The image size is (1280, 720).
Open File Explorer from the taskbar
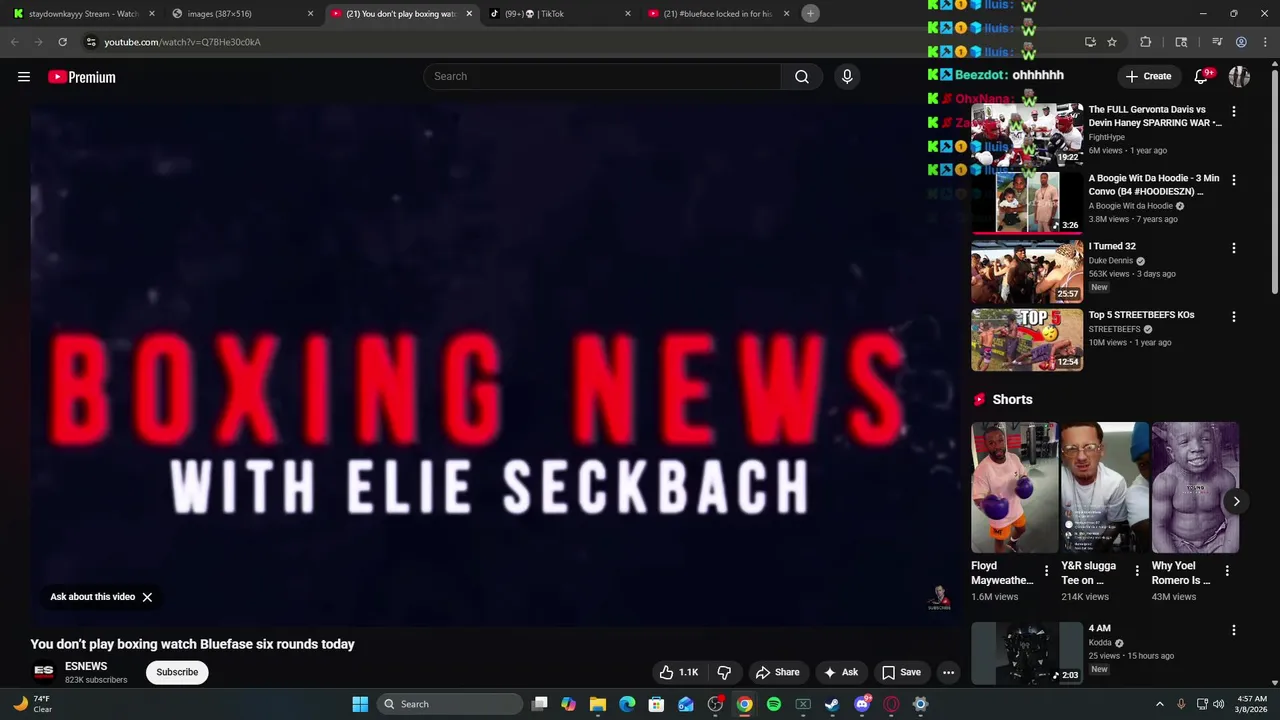pyautogui.click(x=598, y=704)
